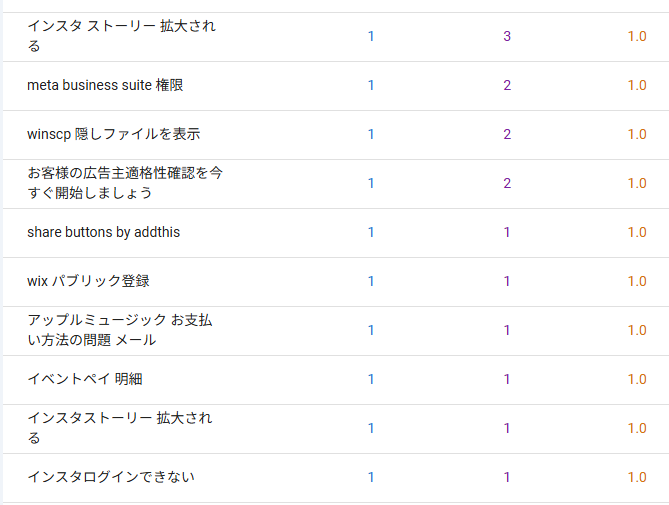
Task: Open the "インスタログインできない" query row
Action: (x=111, y=478)
